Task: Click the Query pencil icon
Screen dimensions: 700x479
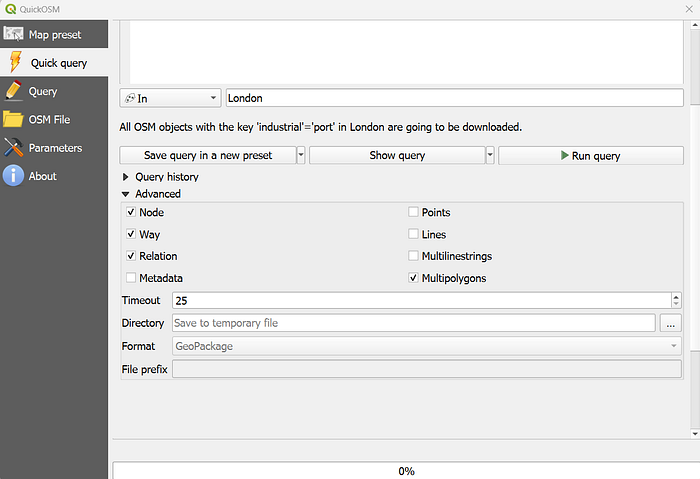Action: click(13, 90)
